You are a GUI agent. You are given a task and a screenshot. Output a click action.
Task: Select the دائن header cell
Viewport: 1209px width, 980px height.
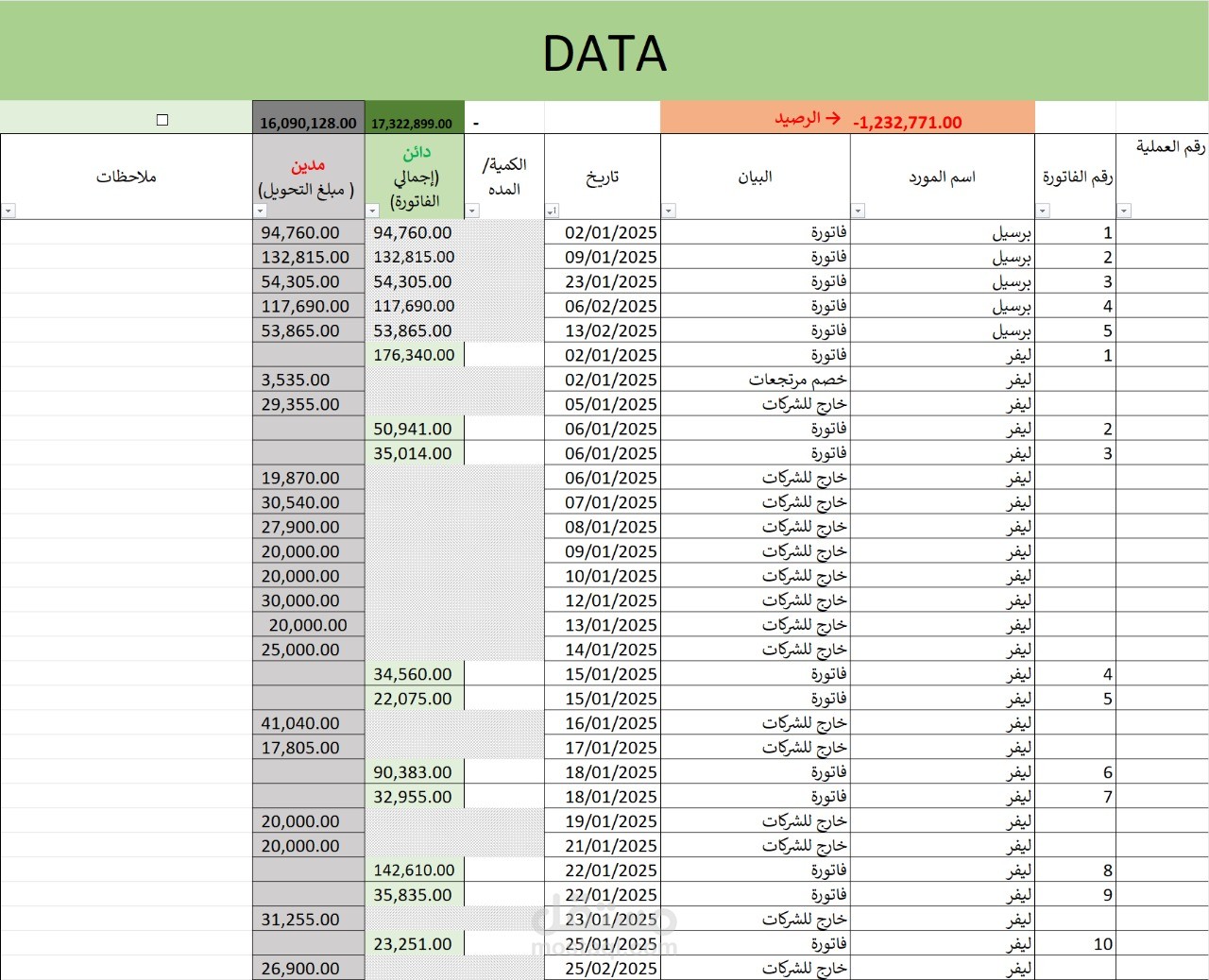tap(415, 177)
